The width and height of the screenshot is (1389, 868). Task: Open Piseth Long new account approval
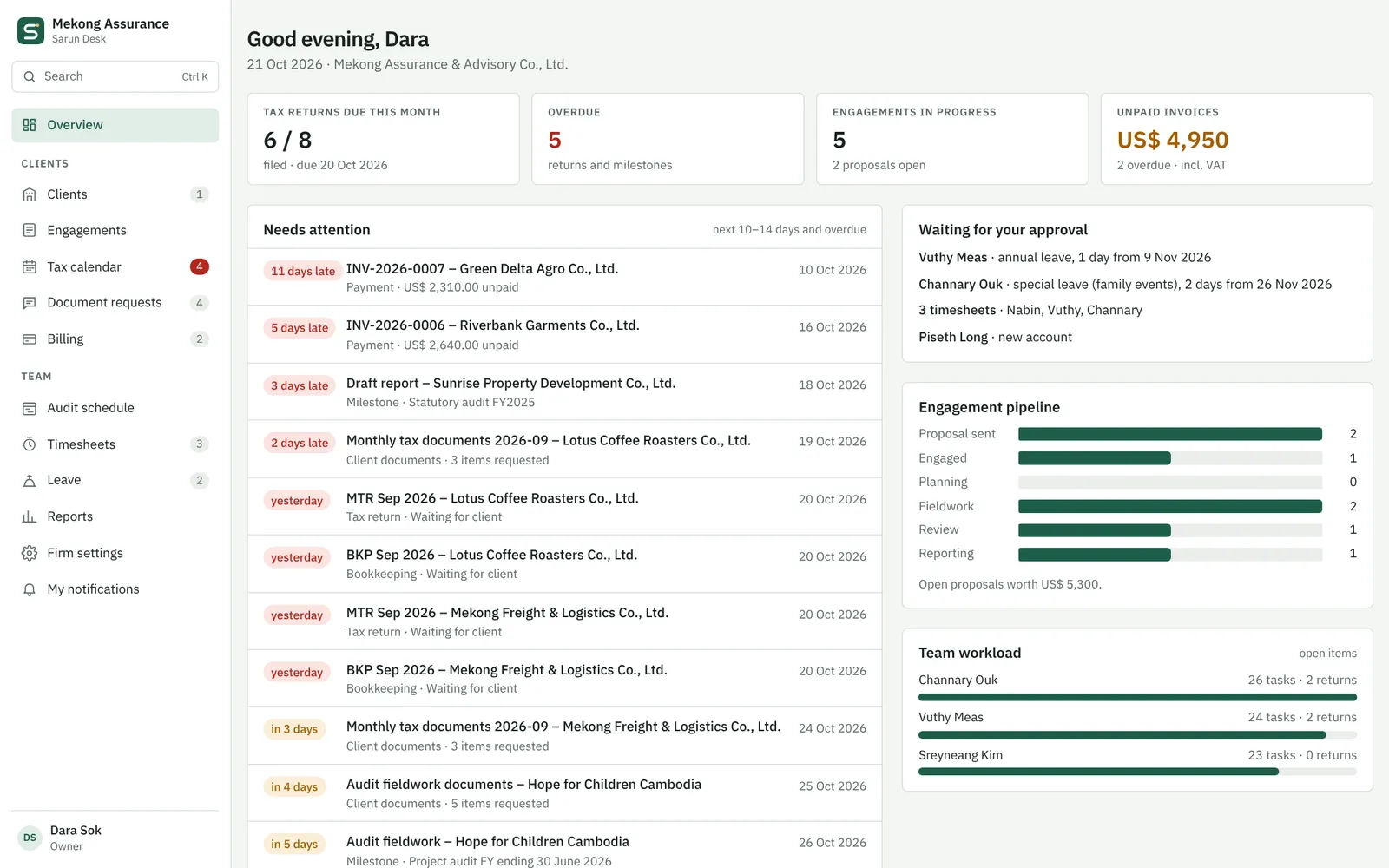pyautogui.click(x=995, y=338)
